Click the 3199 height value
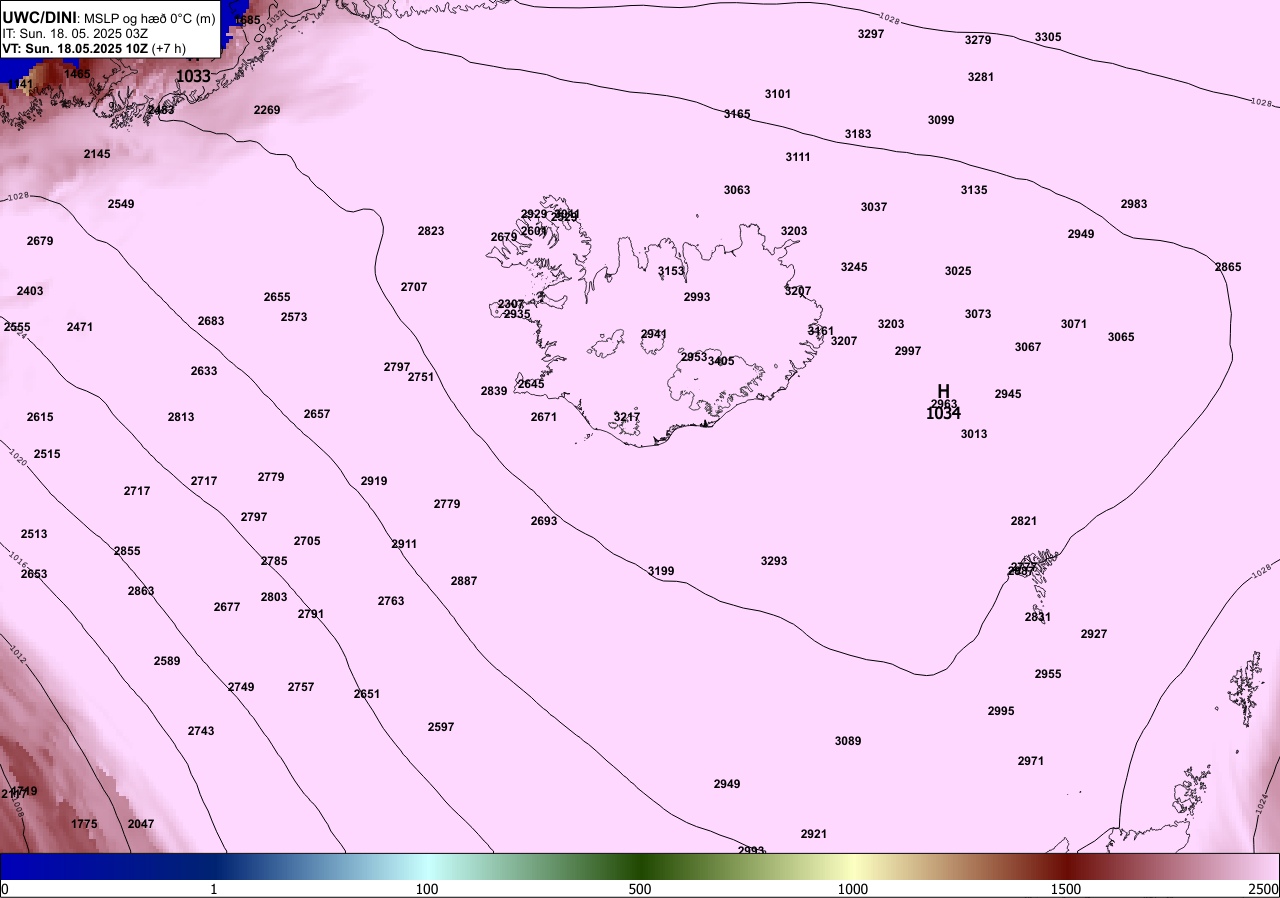This screenshot has width=1280, height=898. (x=661, y=571)
